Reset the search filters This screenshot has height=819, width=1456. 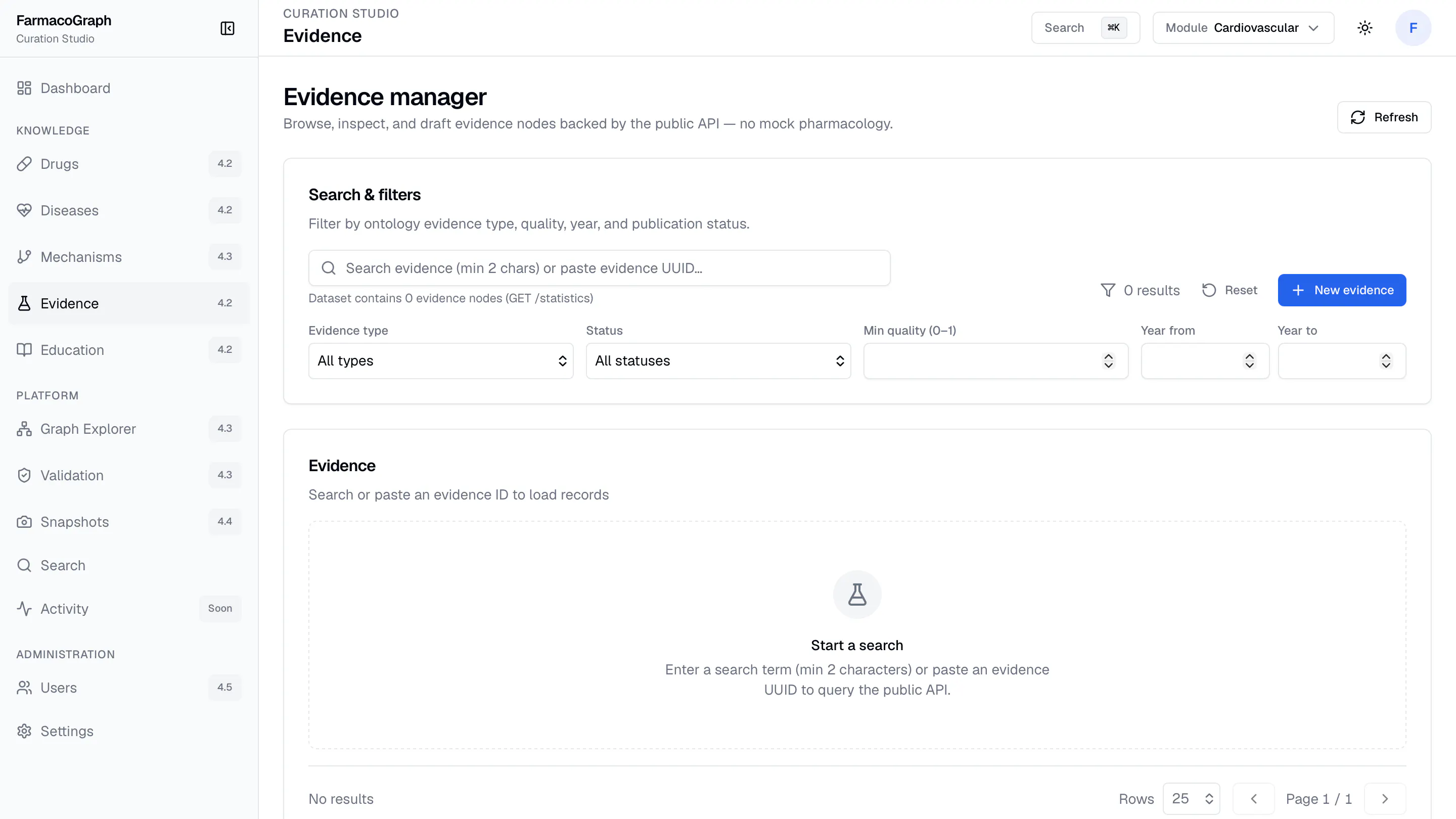pyautogui.click(x=1230, y=290)
